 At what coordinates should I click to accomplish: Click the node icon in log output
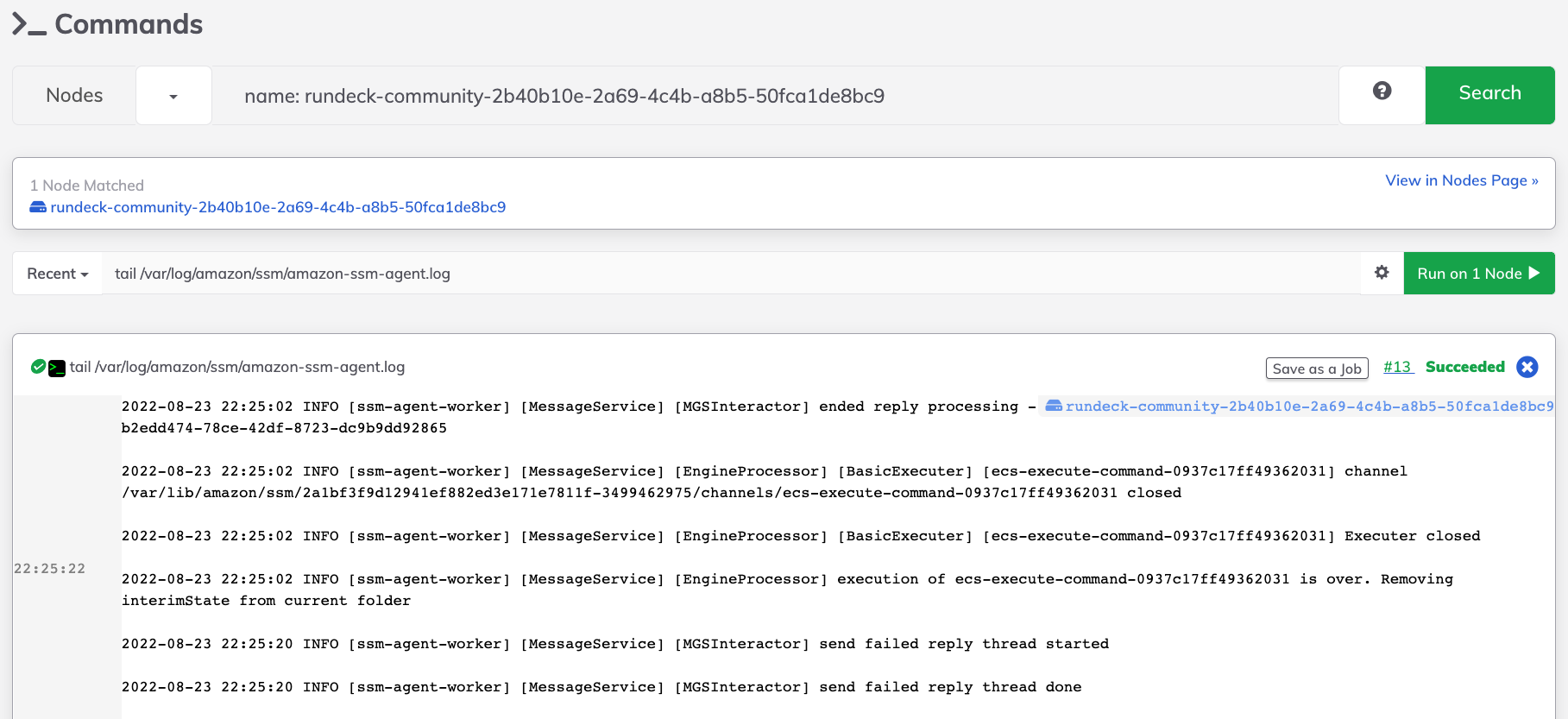pos(1054,406)
